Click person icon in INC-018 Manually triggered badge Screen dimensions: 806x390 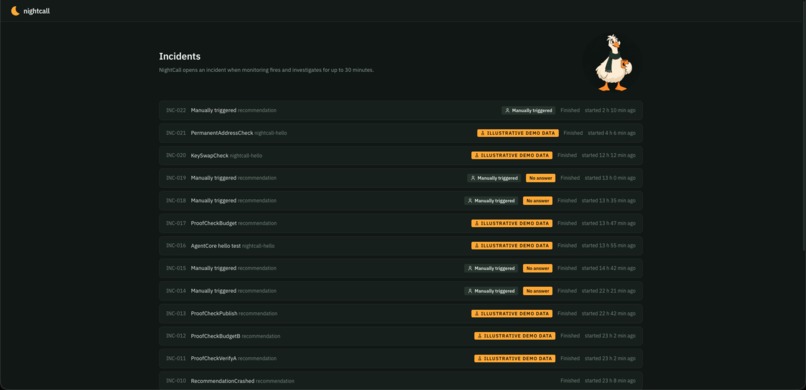[470, 200]
